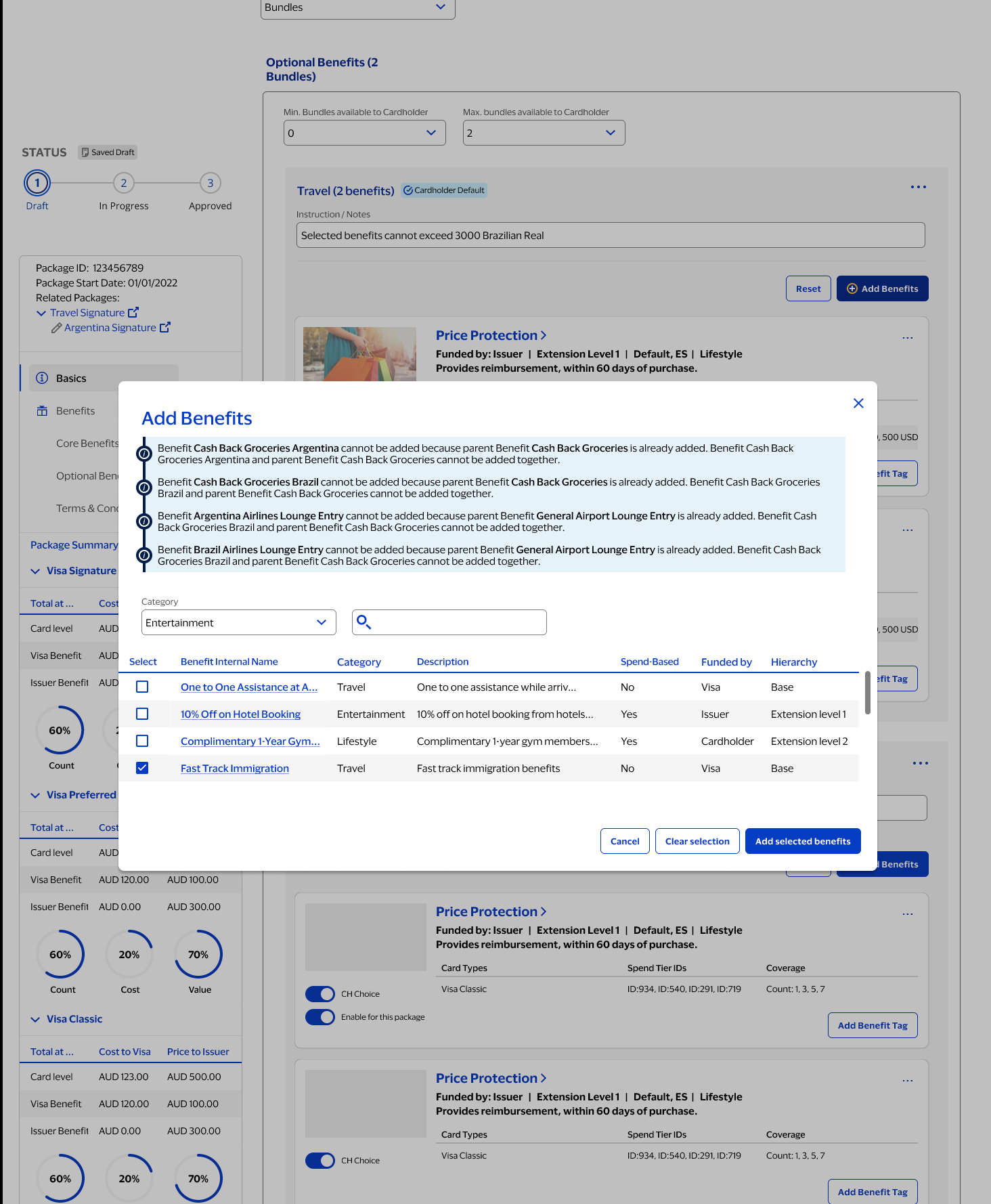
Task: Click the Price Protection chevron on first card
Action: pos(544,336)
